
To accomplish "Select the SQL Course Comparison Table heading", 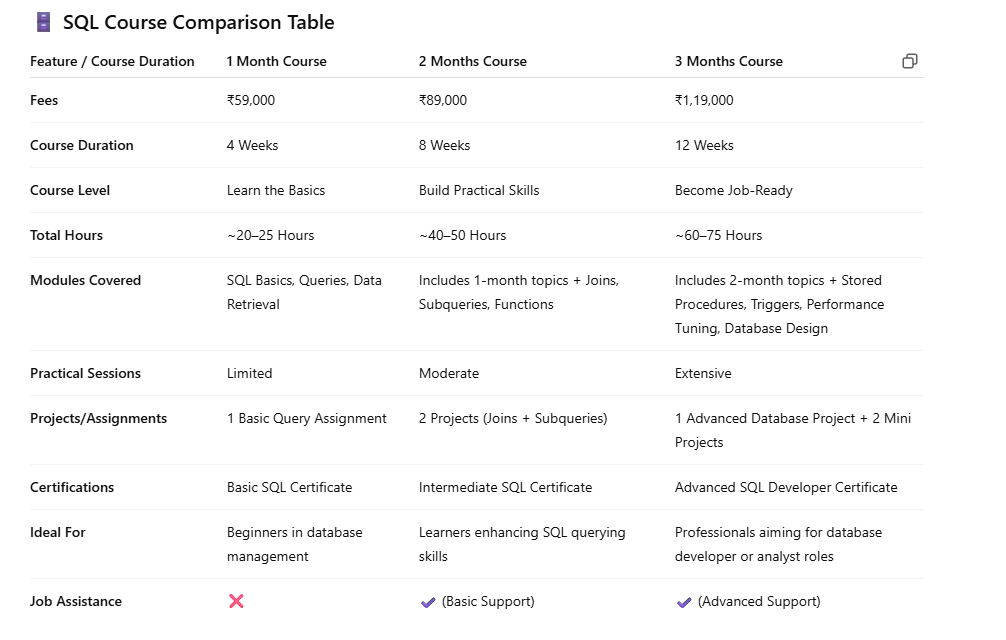I will (198, 22).
